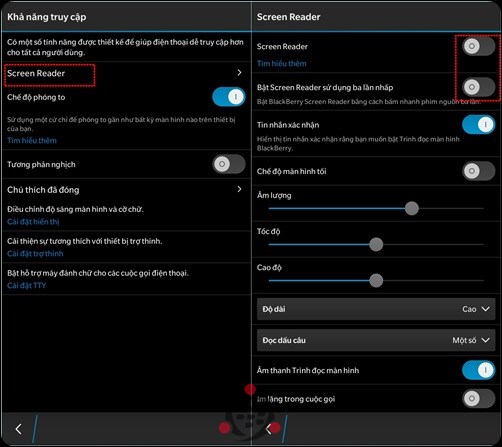Image resolution: width=502 pixels, height=447 pixels.
Task: Turn off Âm thanh Trình đọc màn hình
Action: click(479, 370)
